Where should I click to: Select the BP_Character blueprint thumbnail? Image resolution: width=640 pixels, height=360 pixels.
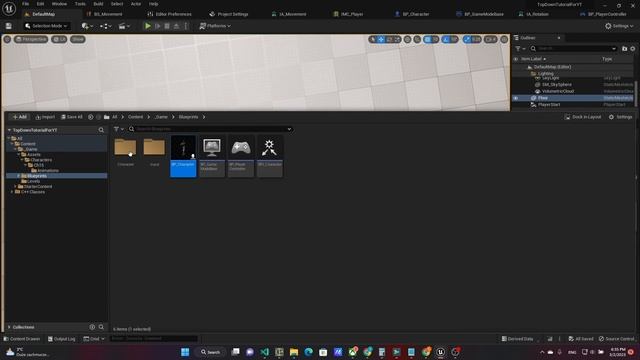pyautogui.click(x=183, y=156)
